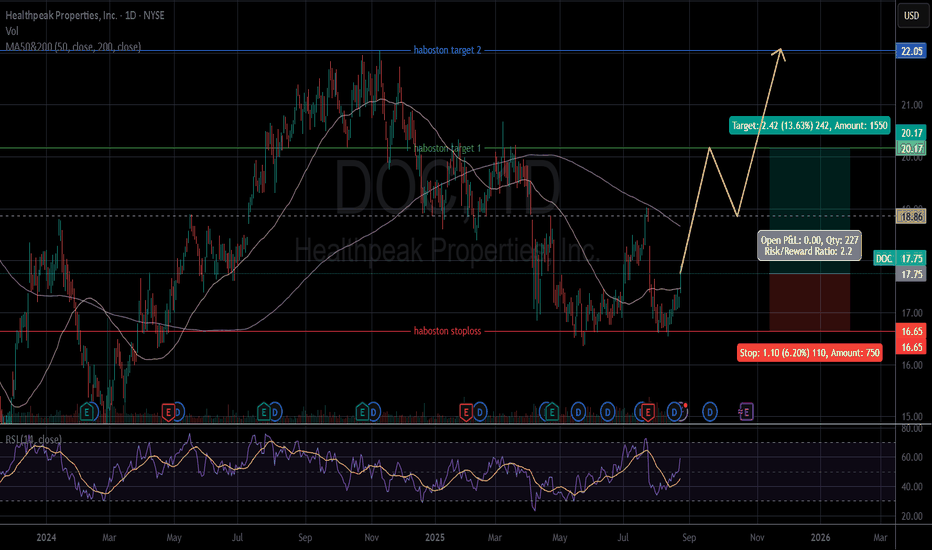Open the USD currency selector

(912, 15)
